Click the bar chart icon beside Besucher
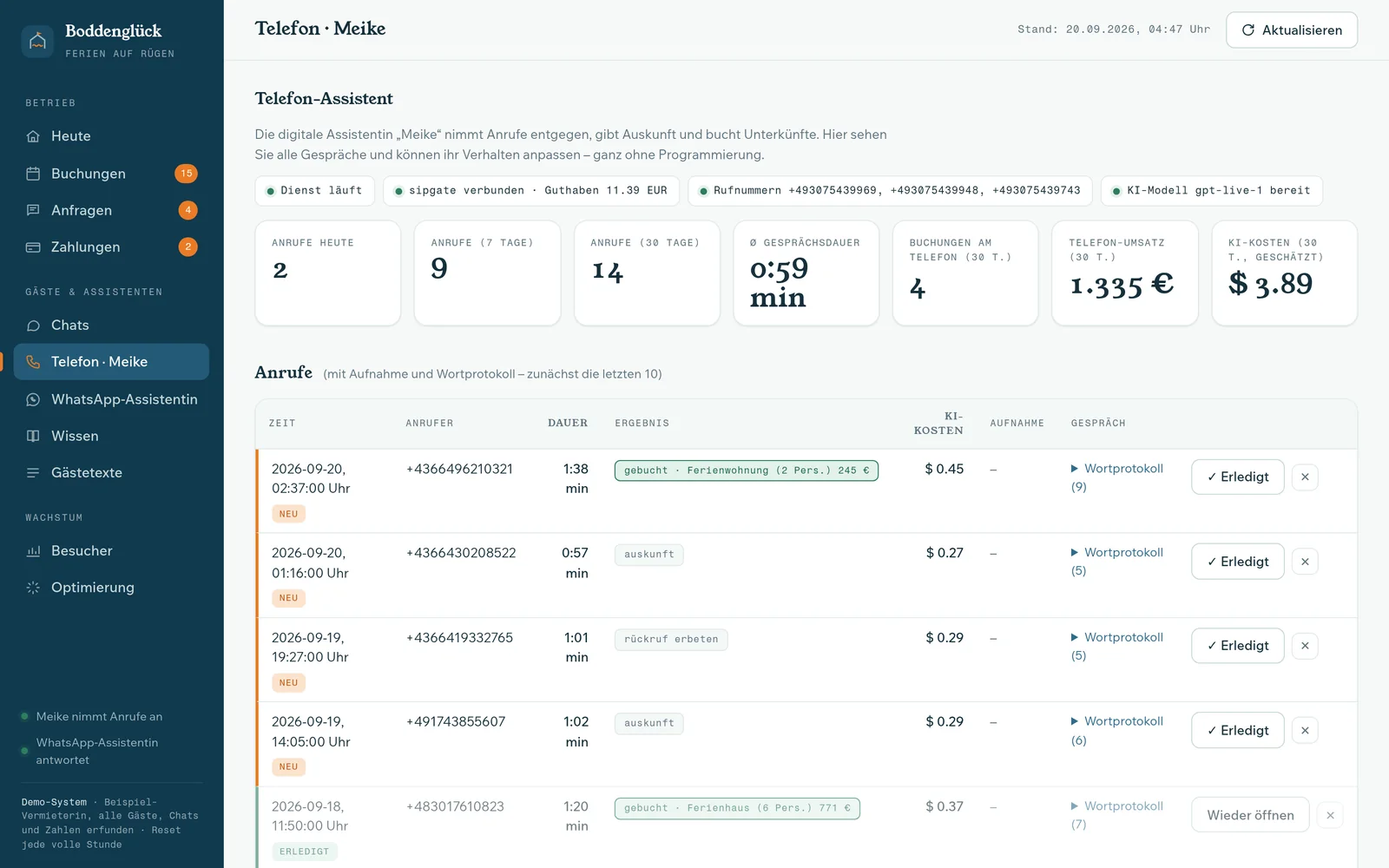The height and width of the screenshot is (868, 1389). click(33, 551)
